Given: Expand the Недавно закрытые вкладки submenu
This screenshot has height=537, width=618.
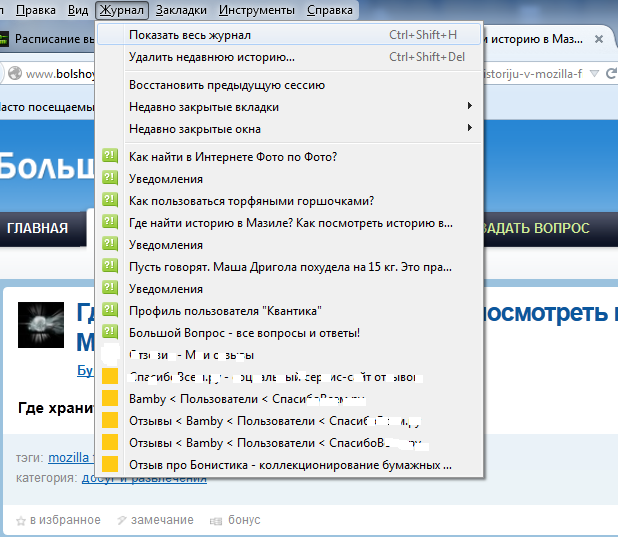Looking at the screenshot, I should (289, 107).
